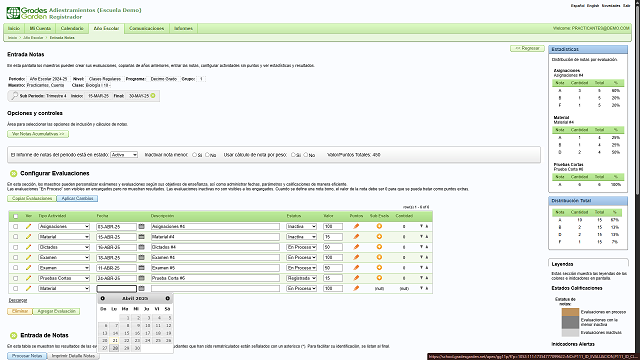This screenshot has height=360, width=640.
Task: Click the pencil edit icon for Prueba Corta #6
Action: tap(28, 278)
